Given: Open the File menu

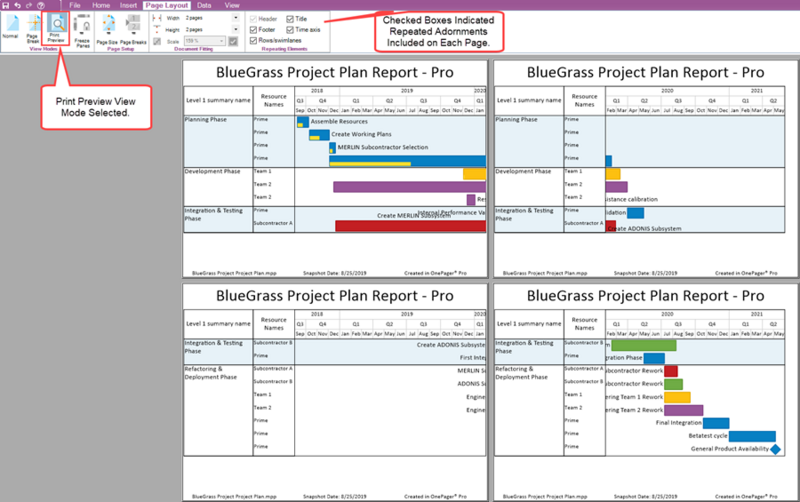Looking at the screenshot, I should tap(75, 5).
